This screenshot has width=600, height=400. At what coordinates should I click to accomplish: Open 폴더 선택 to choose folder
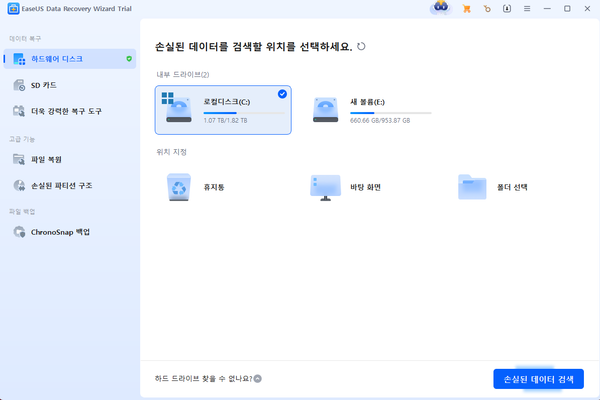[x=517, y=187]
